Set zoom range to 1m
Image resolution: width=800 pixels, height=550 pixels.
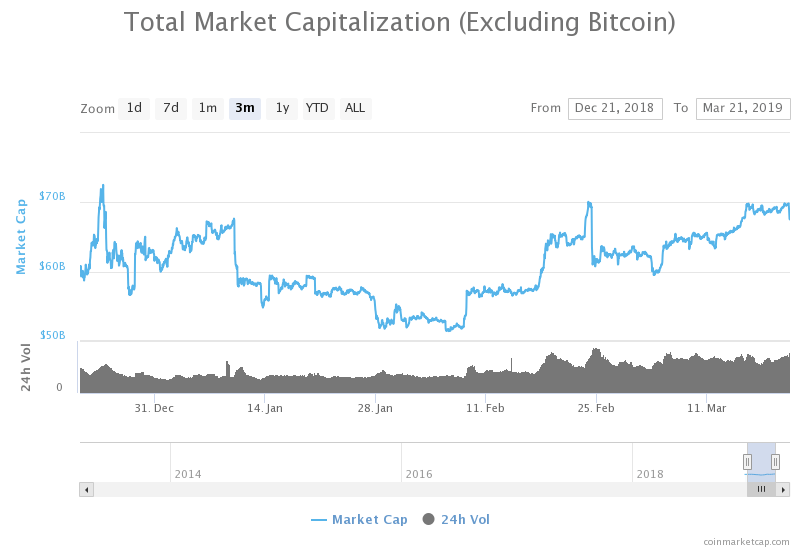(x=208, y=108)
